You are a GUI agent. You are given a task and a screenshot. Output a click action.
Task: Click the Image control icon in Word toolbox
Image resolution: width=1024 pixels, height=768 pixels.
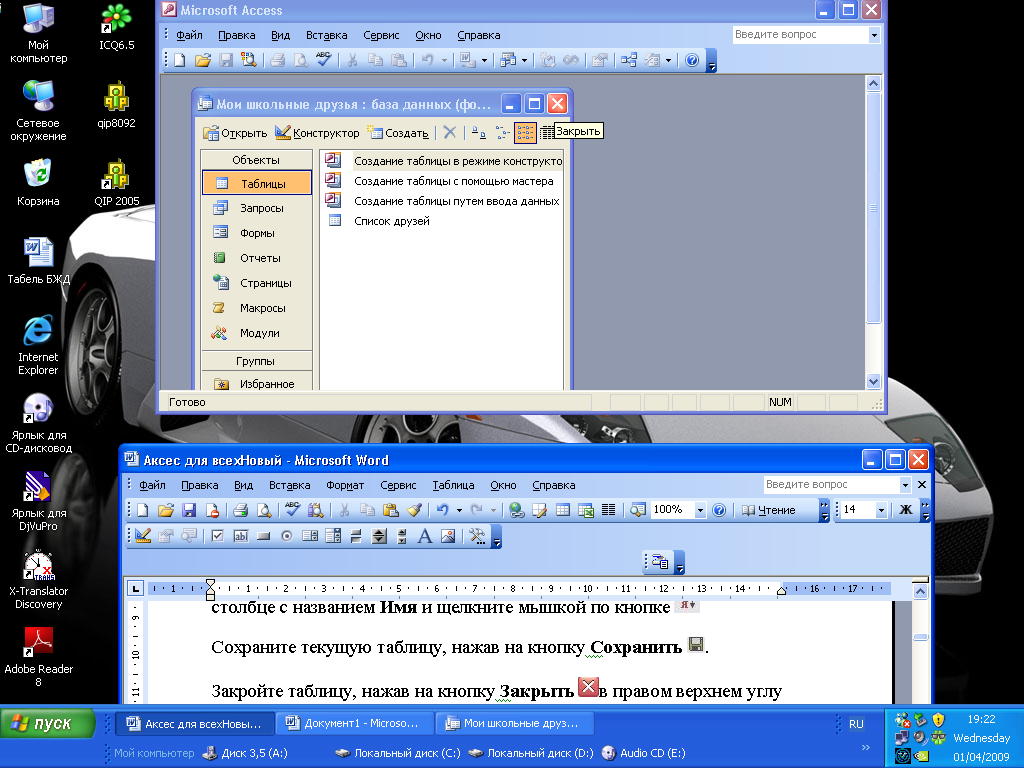pyautogui.click(x=448, y=536)
